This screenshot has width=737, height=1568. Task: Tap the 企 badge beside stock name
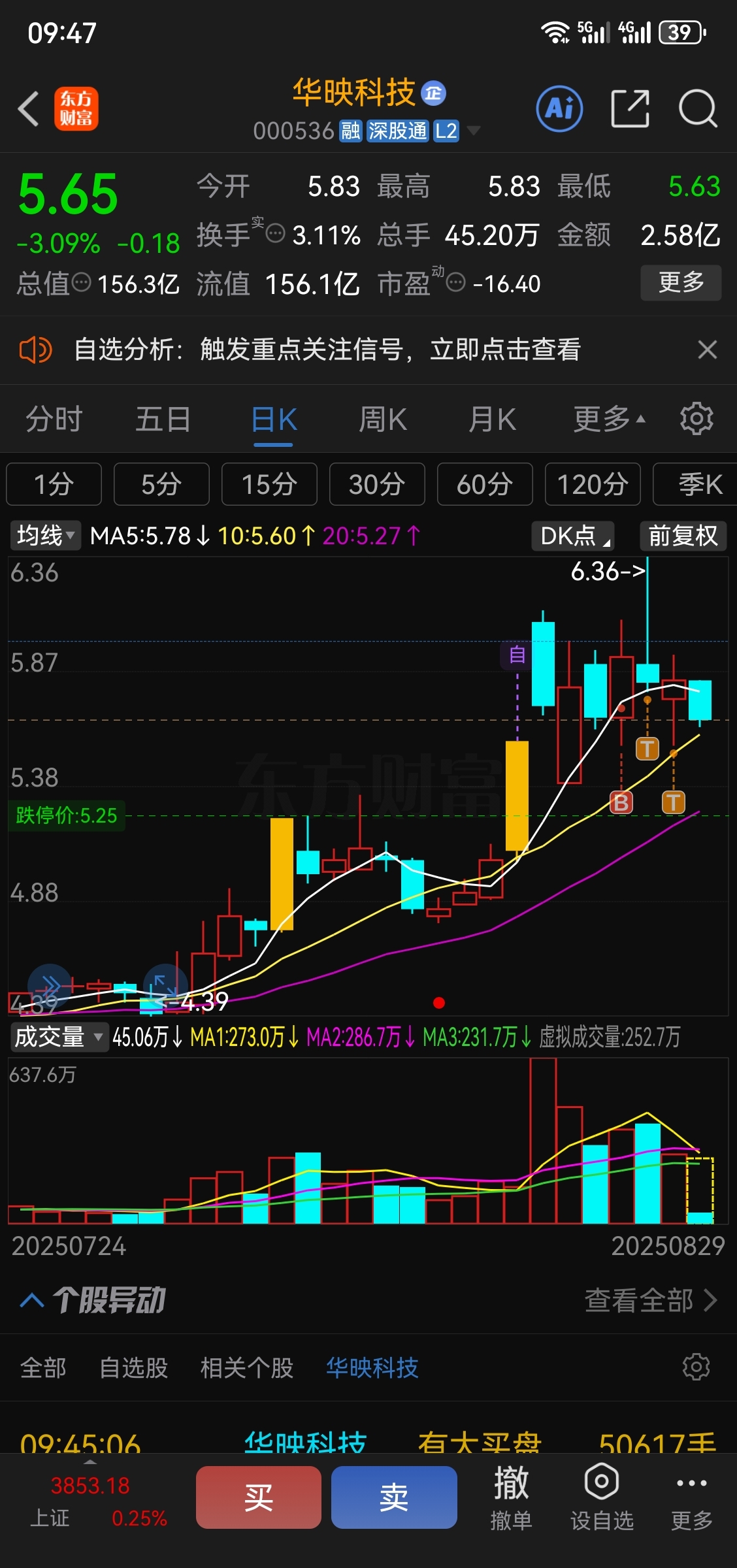pyautogui.click(x=433, y=93)
